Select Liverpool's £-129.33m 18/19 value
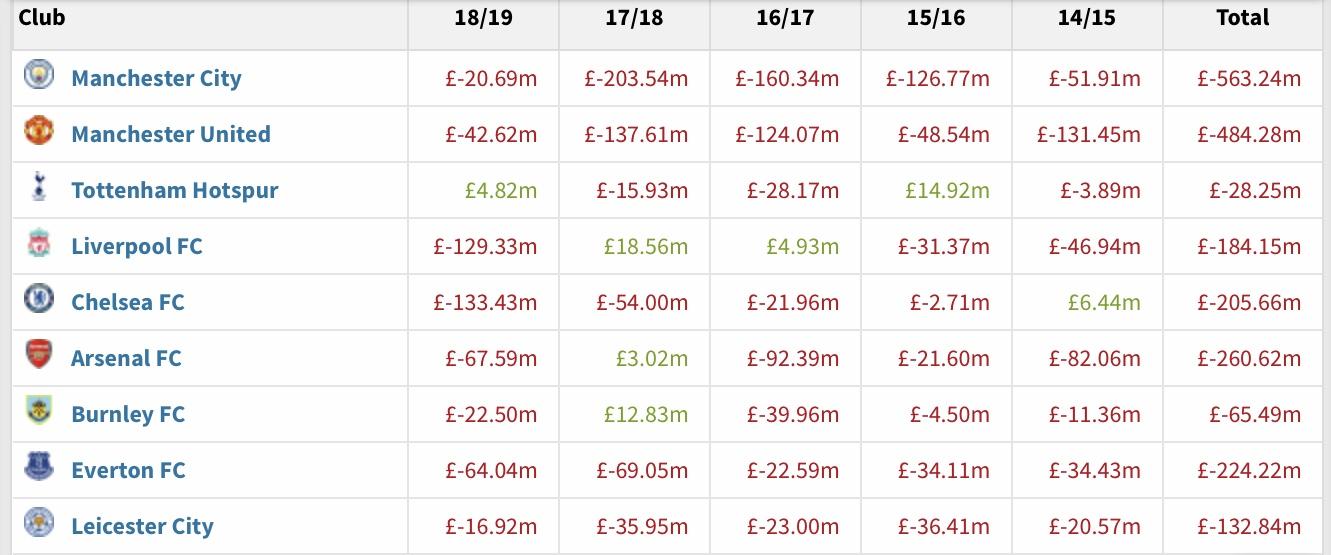This screenshot has width=1331, height=555. click(485, 246)
